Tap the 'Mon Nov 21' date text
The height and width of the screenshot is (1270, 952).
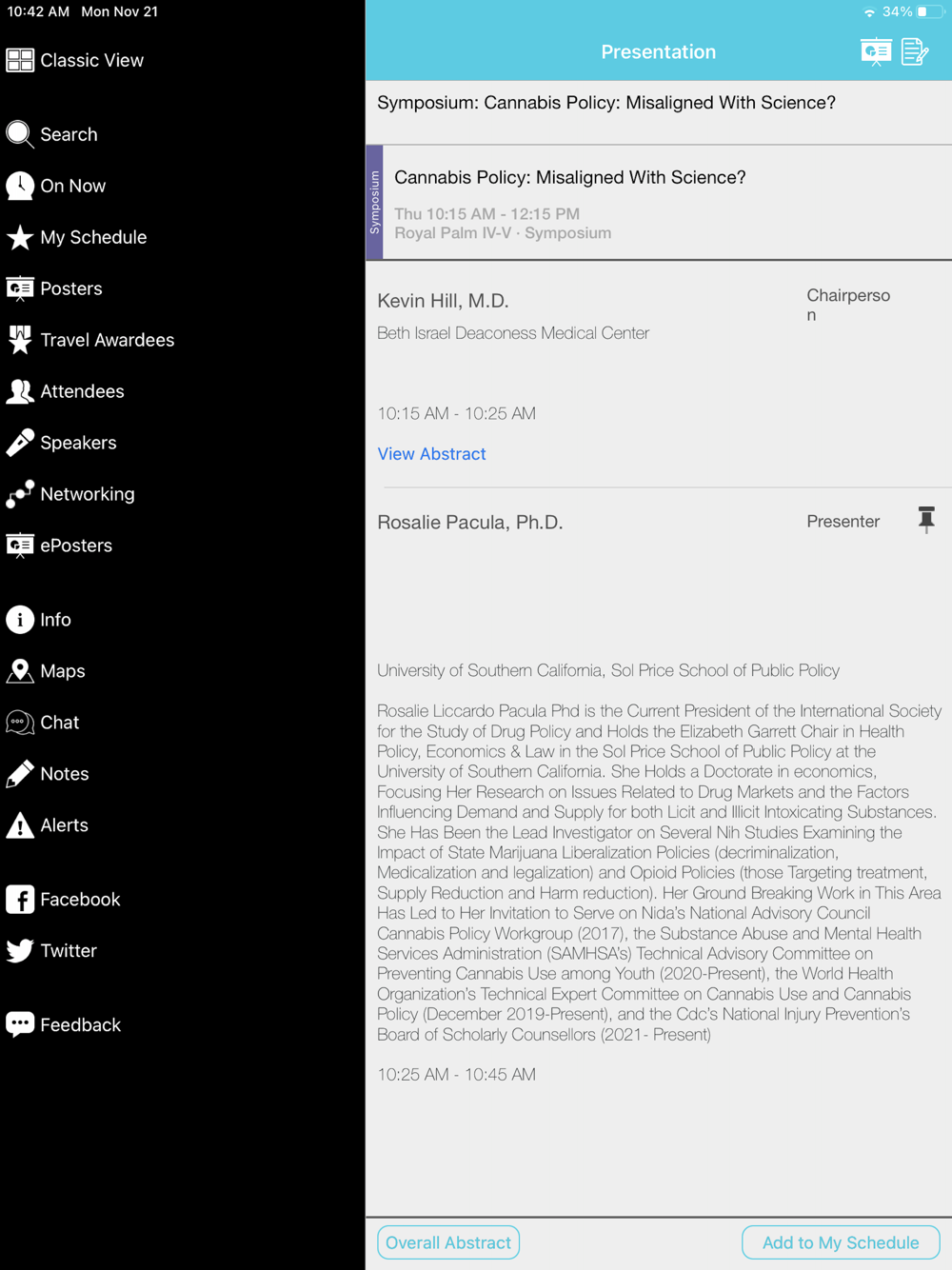[x=120, y=11]
